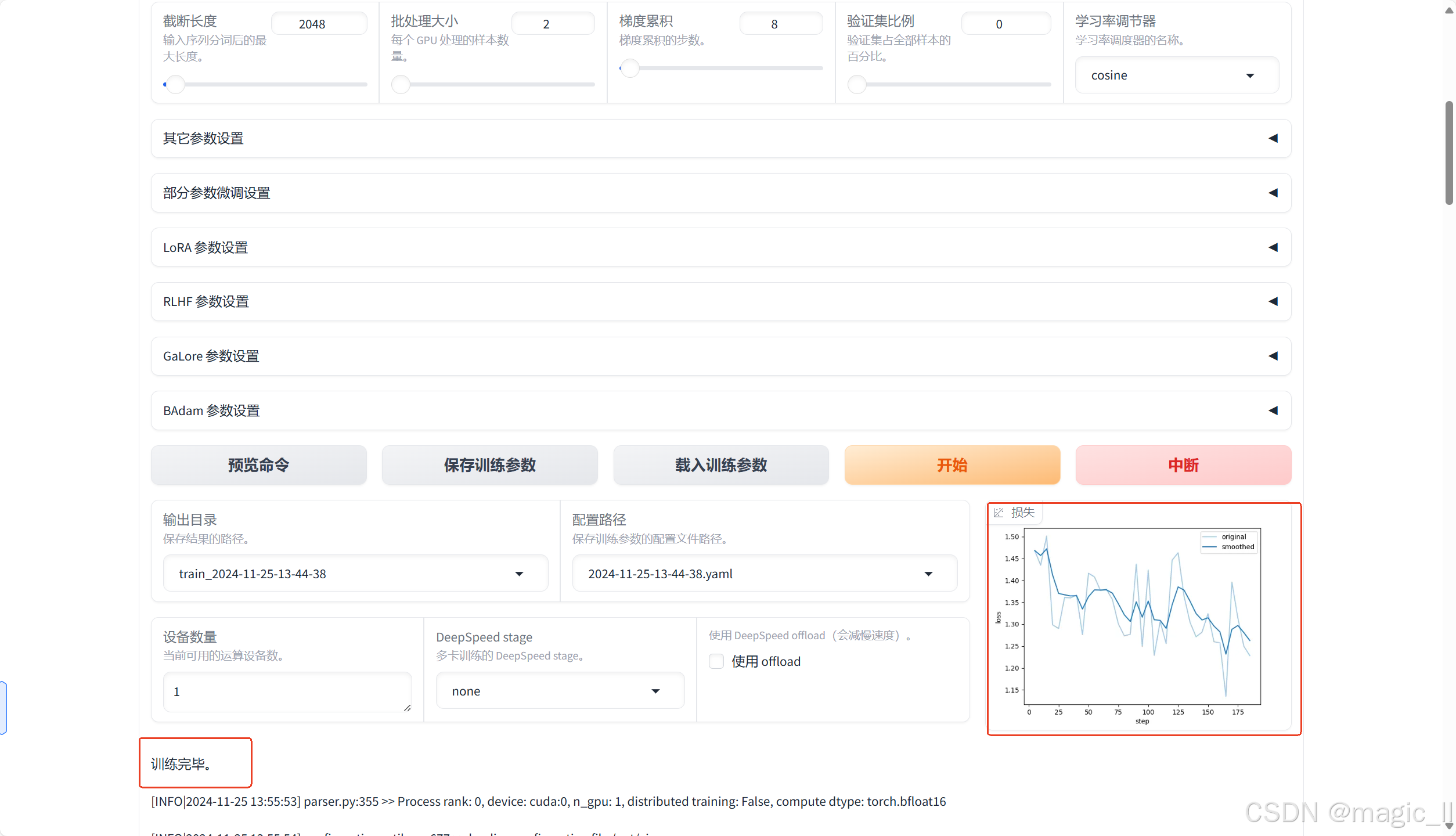Open the 输出目录 dropdown
Screen dimensions: 1456x836
pyautogui.click(x=355, y=574)
